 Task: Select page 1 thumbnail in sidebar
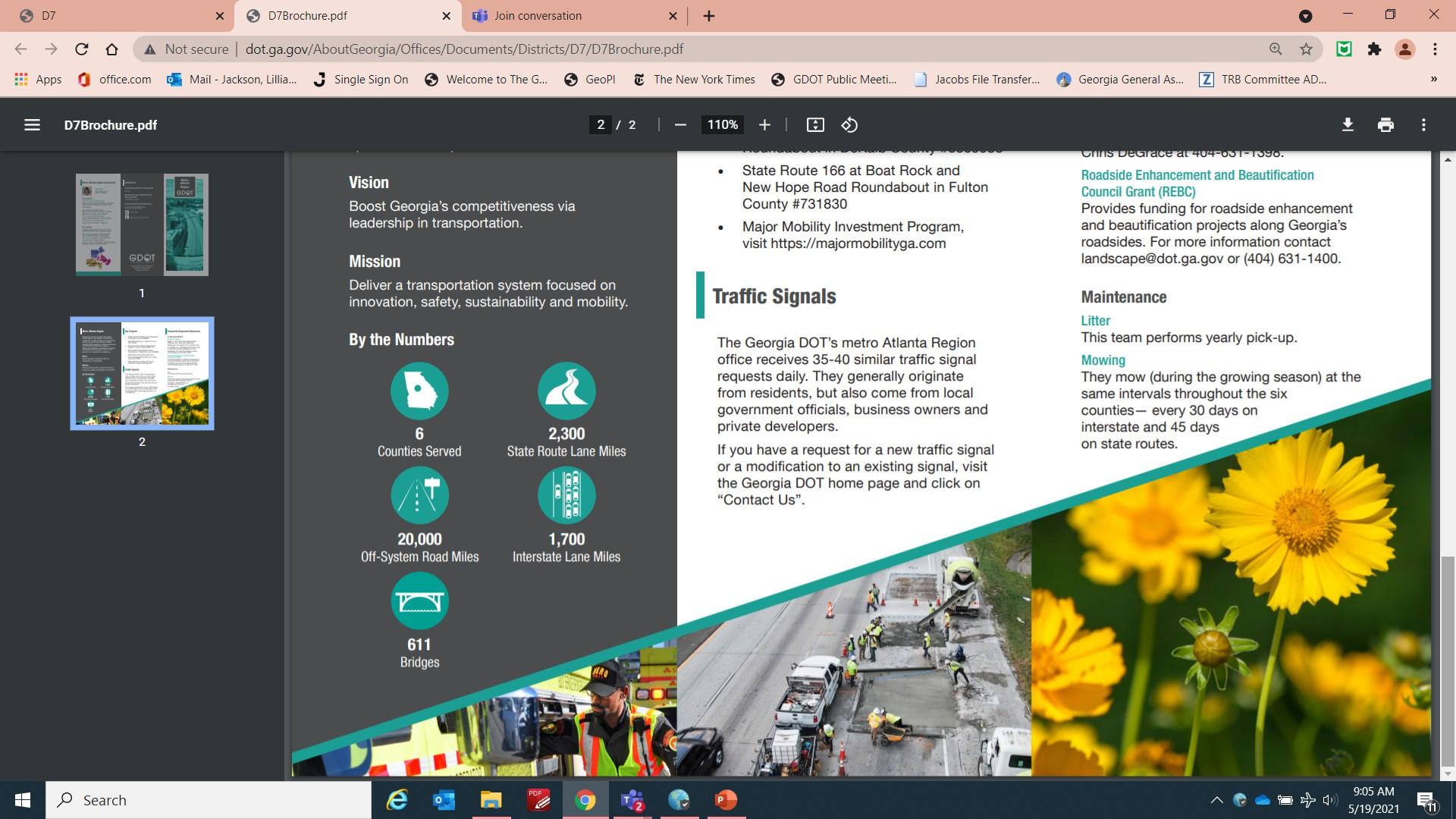tap(142, 224)
